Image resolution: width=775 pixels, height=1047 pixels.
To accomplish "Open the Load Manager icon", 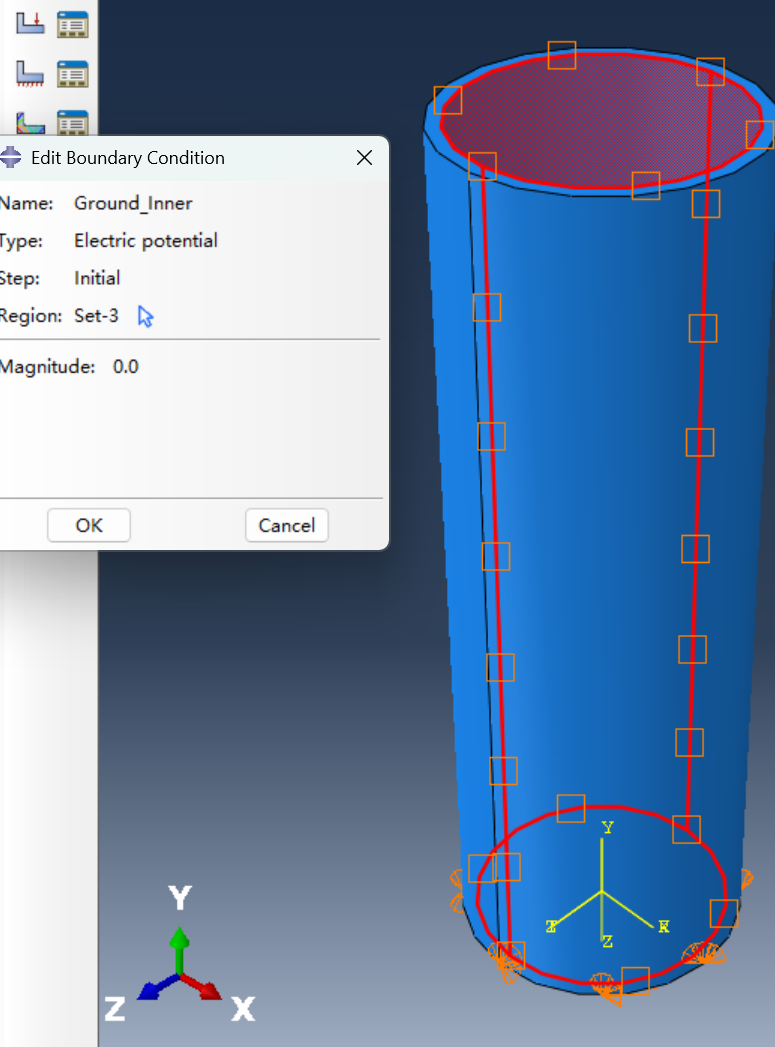I will (x=72, y=24).
